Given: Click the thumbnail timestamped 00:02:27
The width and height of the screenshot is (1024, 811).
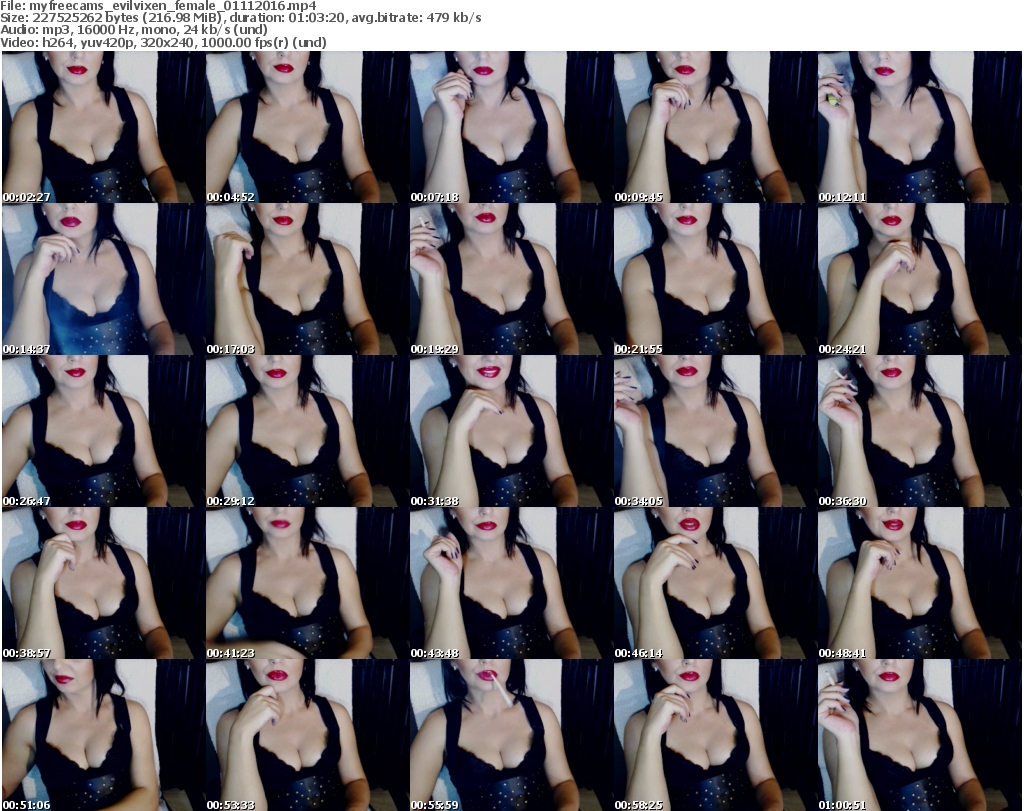Looking at the screenshot, I should click(104, 127).
